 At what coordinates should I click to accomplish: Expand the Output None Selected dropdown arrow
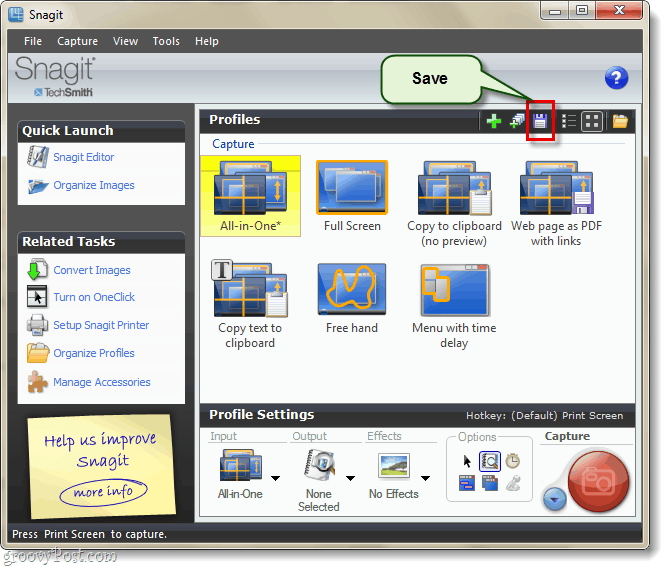[x=350, y=478]
